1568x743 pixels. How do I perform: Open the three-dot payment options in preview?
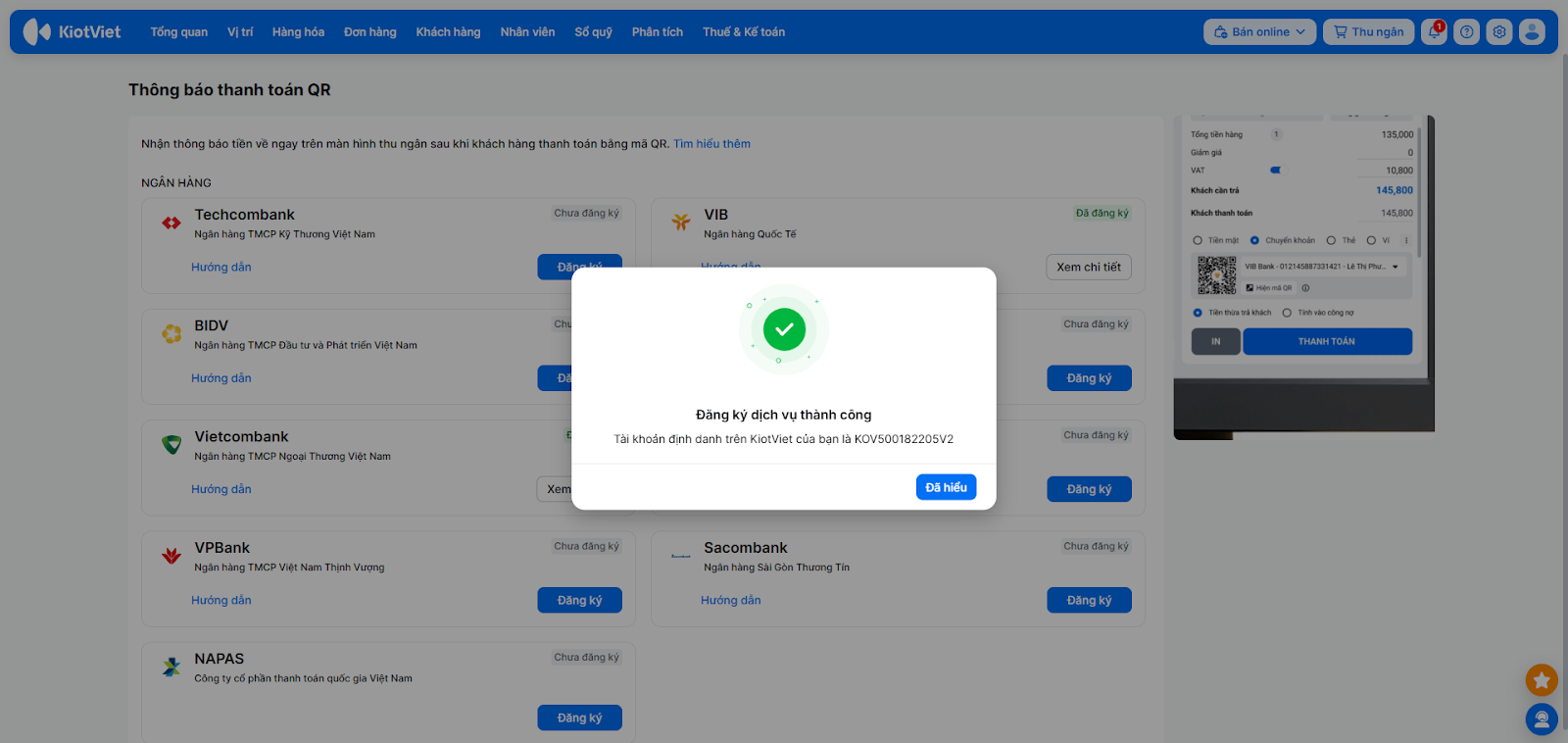1406,240
